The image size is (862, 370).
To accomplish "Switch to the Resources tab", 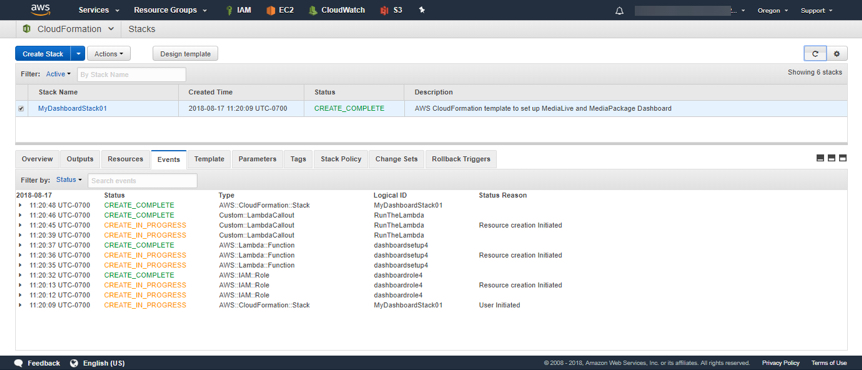I will click(125, 159).
